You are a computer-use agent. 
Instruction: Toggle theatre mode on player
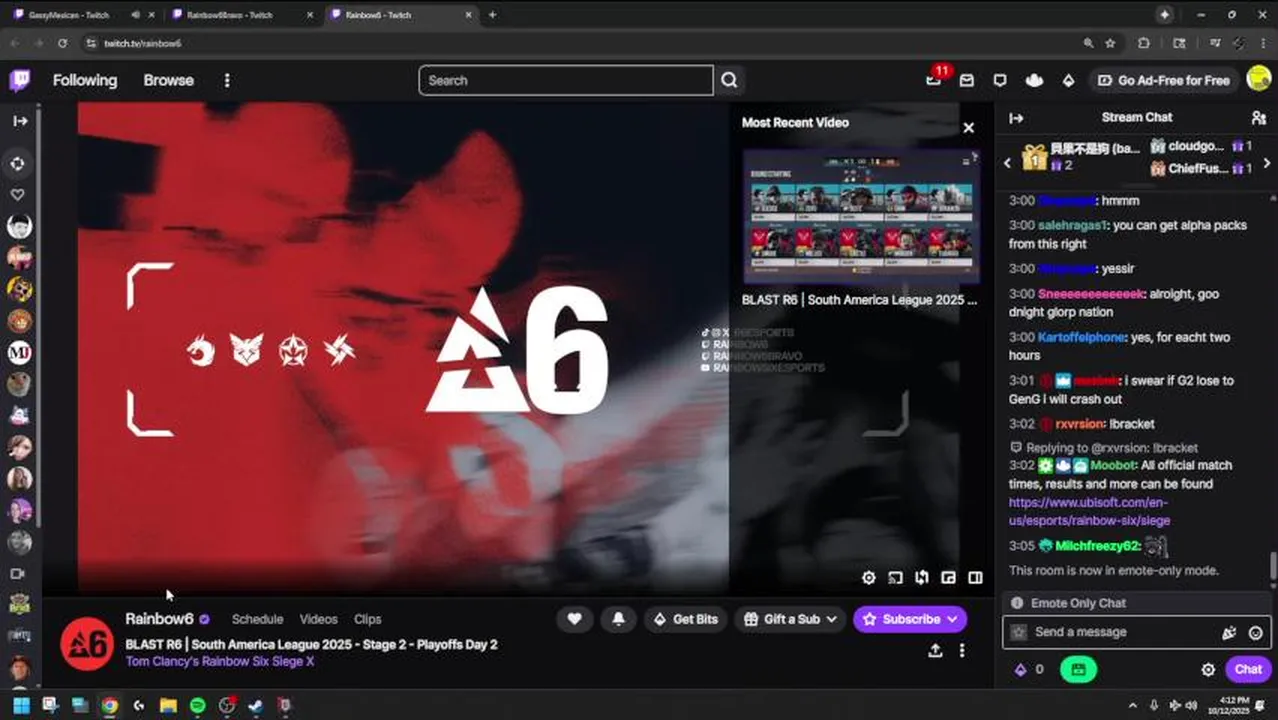pyautogui.click(x=975, y=578)
